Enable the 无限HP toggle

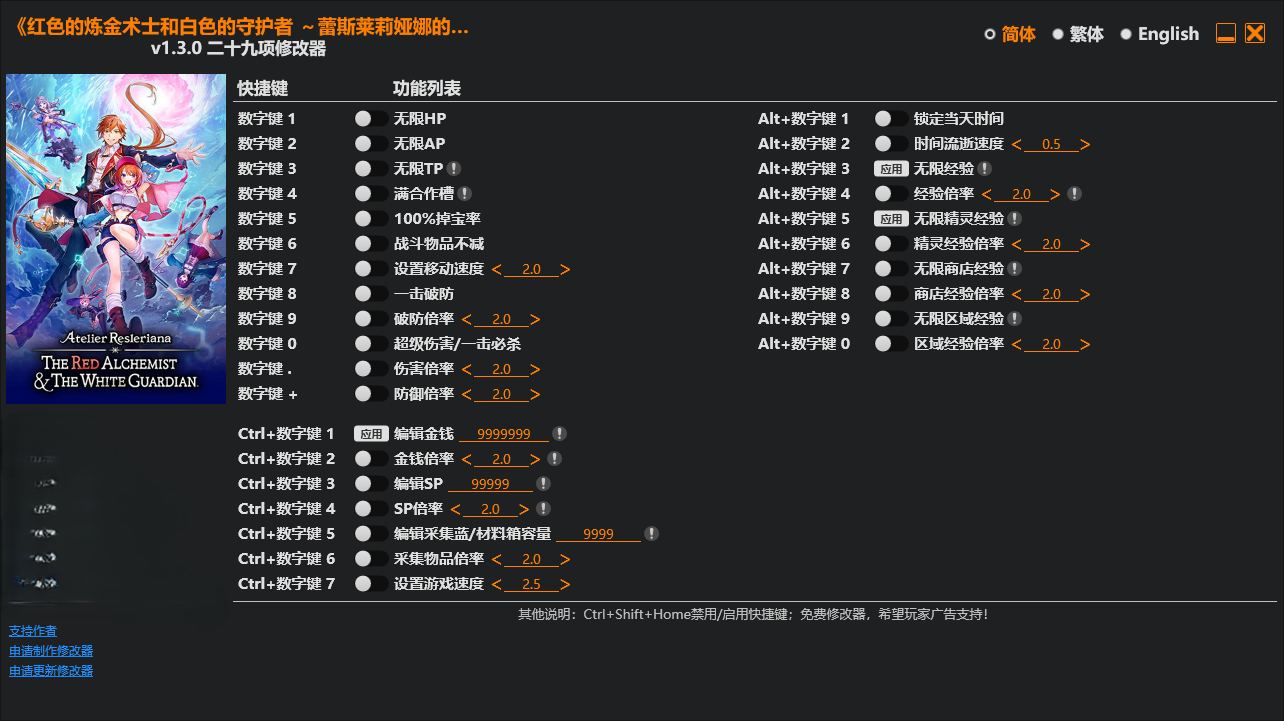pos(371,119)
